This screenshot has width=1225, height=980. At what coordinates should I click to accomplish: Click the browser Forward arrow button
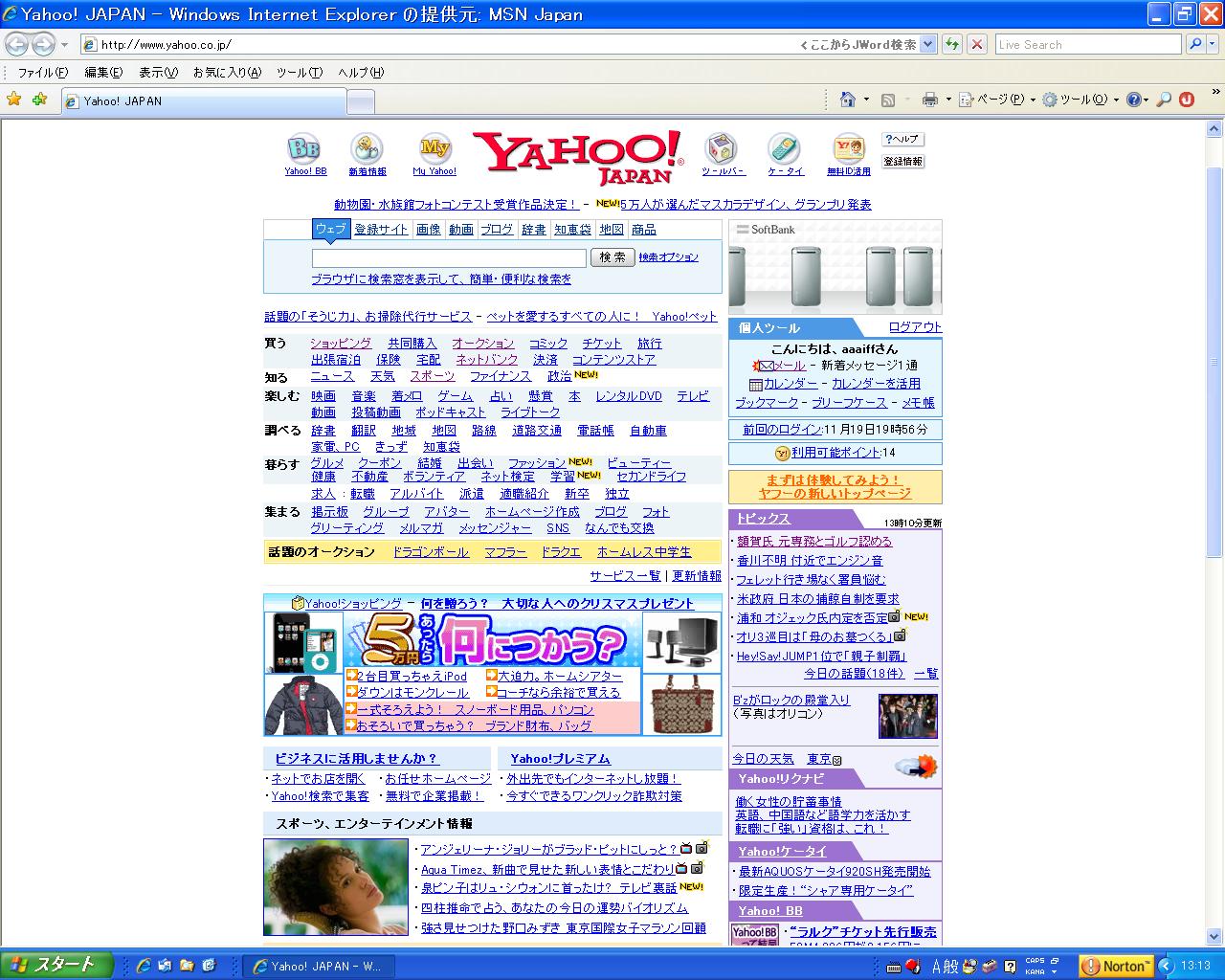[42, 44]
